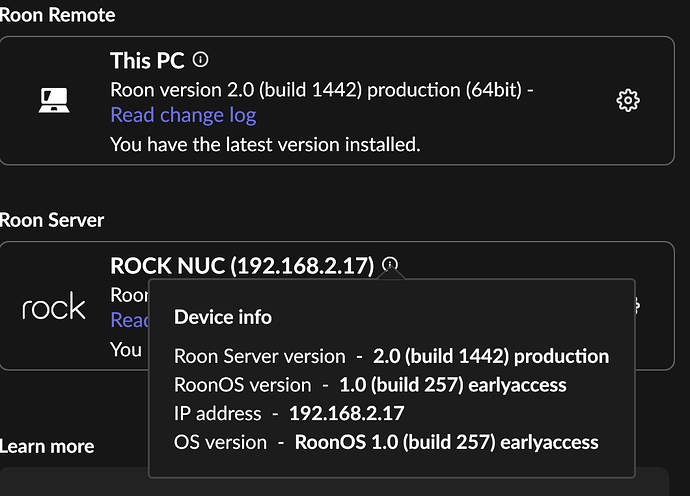Click RoonOS version 1.0 build 257 value
Viewport: 690px width, 496px height.
(453, 385)
